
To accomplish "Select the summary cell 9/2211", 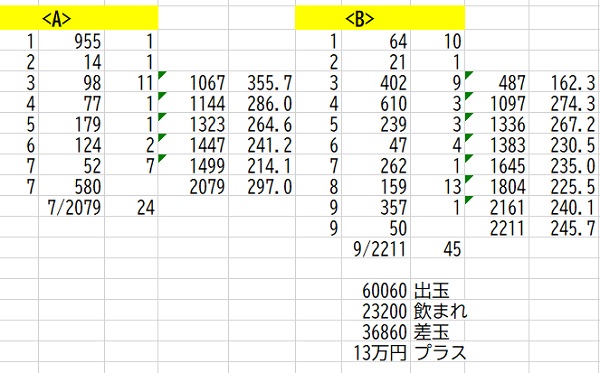I will click(376, 249).
